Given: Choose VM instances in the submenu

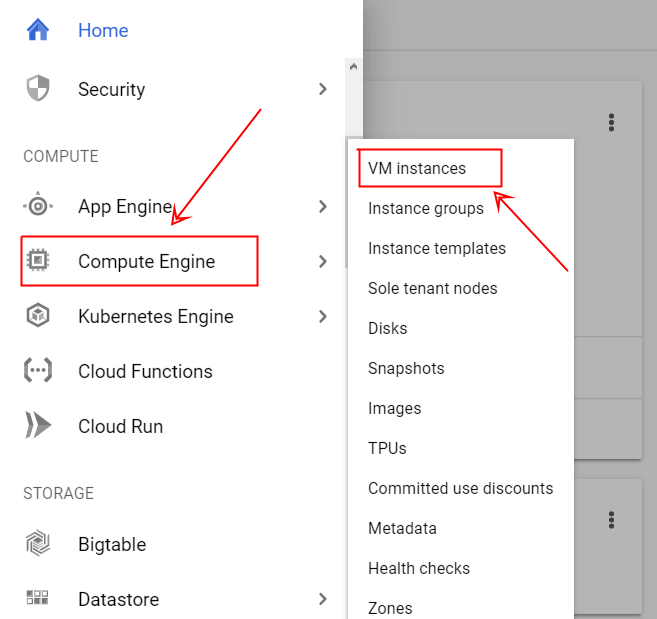Looking at the screenshot, I should [417, 168].
